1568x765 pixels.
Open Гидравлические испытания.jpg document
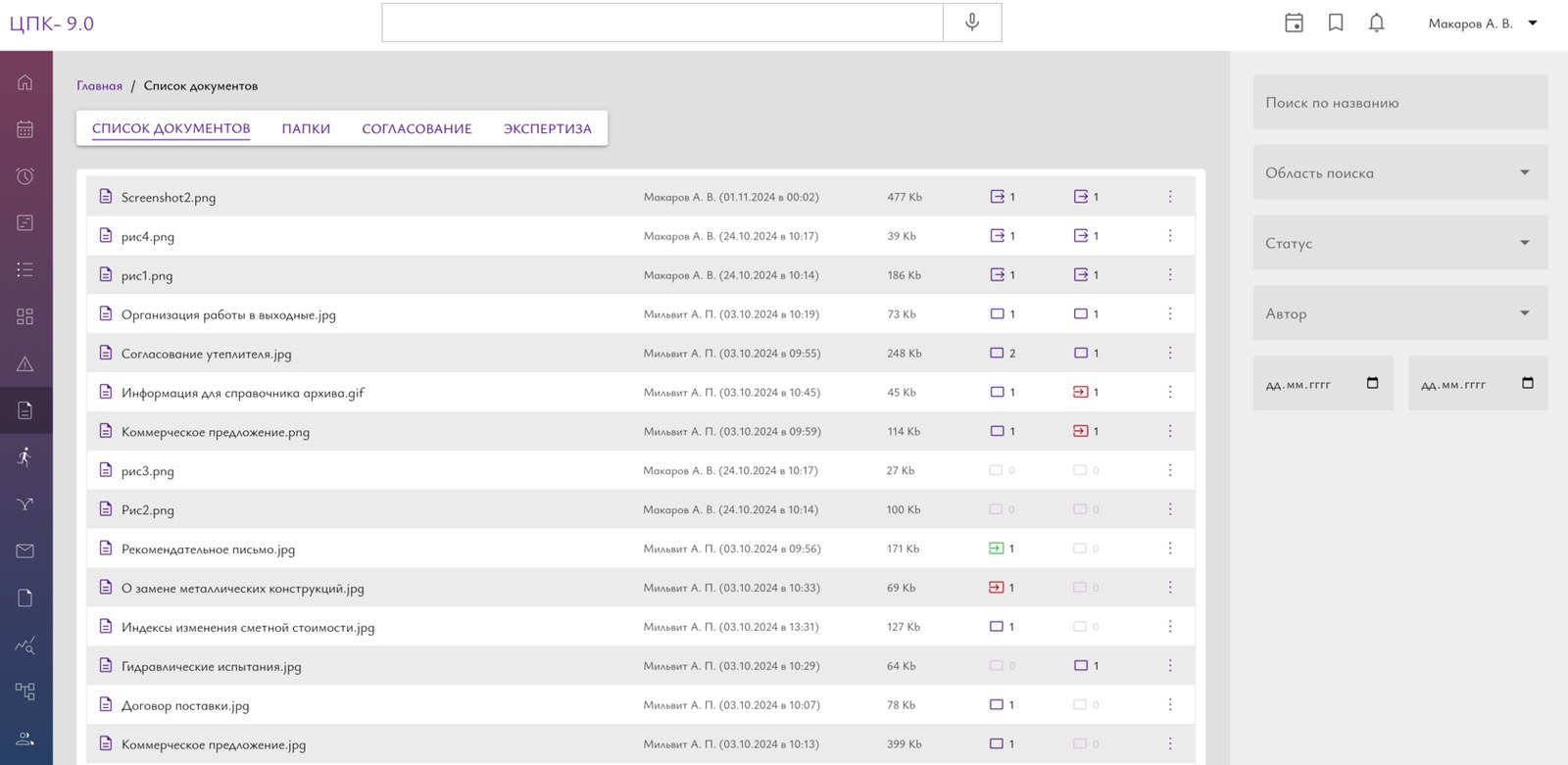212,666
